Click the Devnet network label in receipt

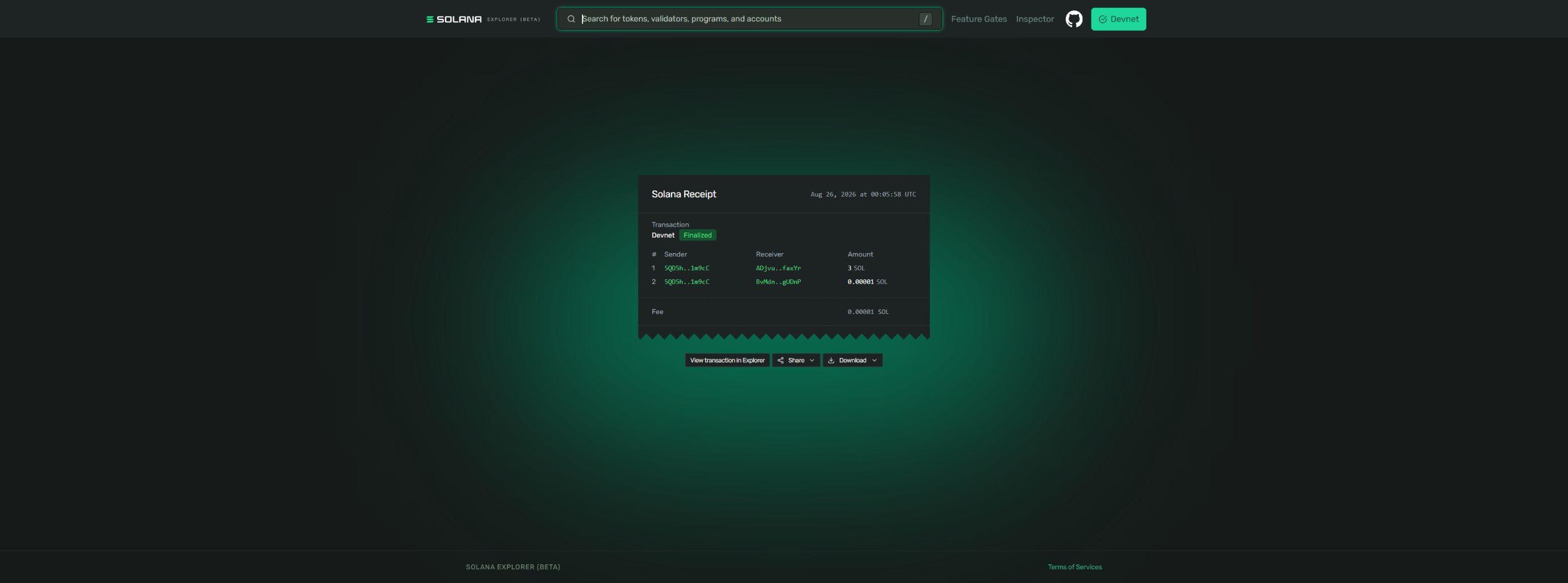(x=663, y=235)
